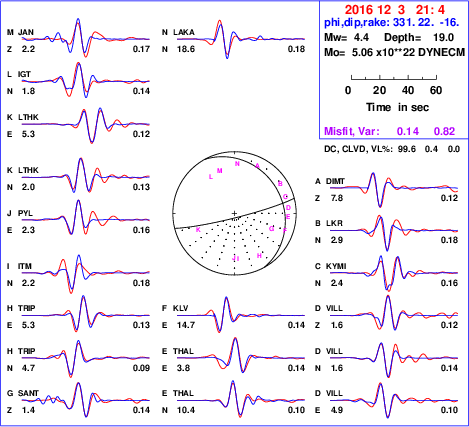Click the JAN Z waveform trace
The height and width of the screenshot is (427, 469).
pyautogui.click(x=86, y=38)
